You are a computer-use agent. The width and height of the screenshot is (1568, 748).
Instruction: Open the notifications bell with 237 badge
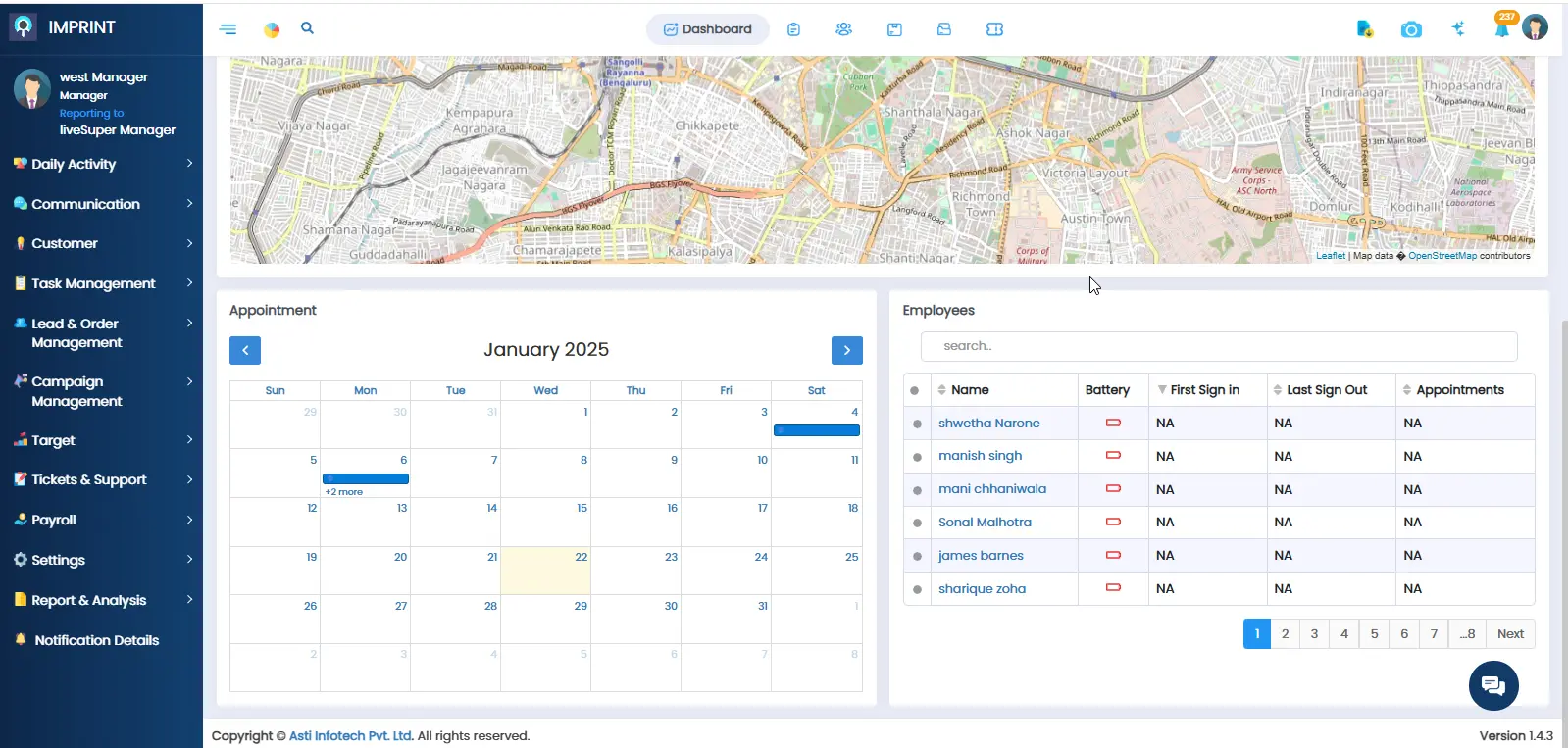coord(1501,28)
